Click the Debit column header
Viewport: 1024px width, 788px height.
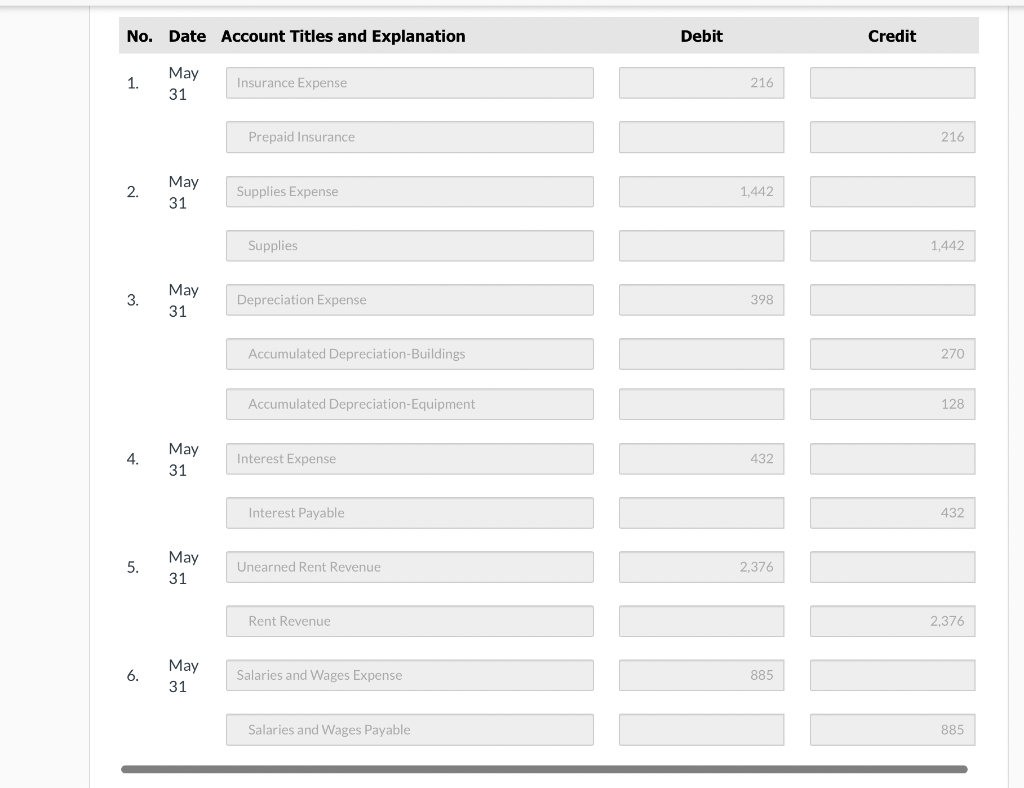701,36
